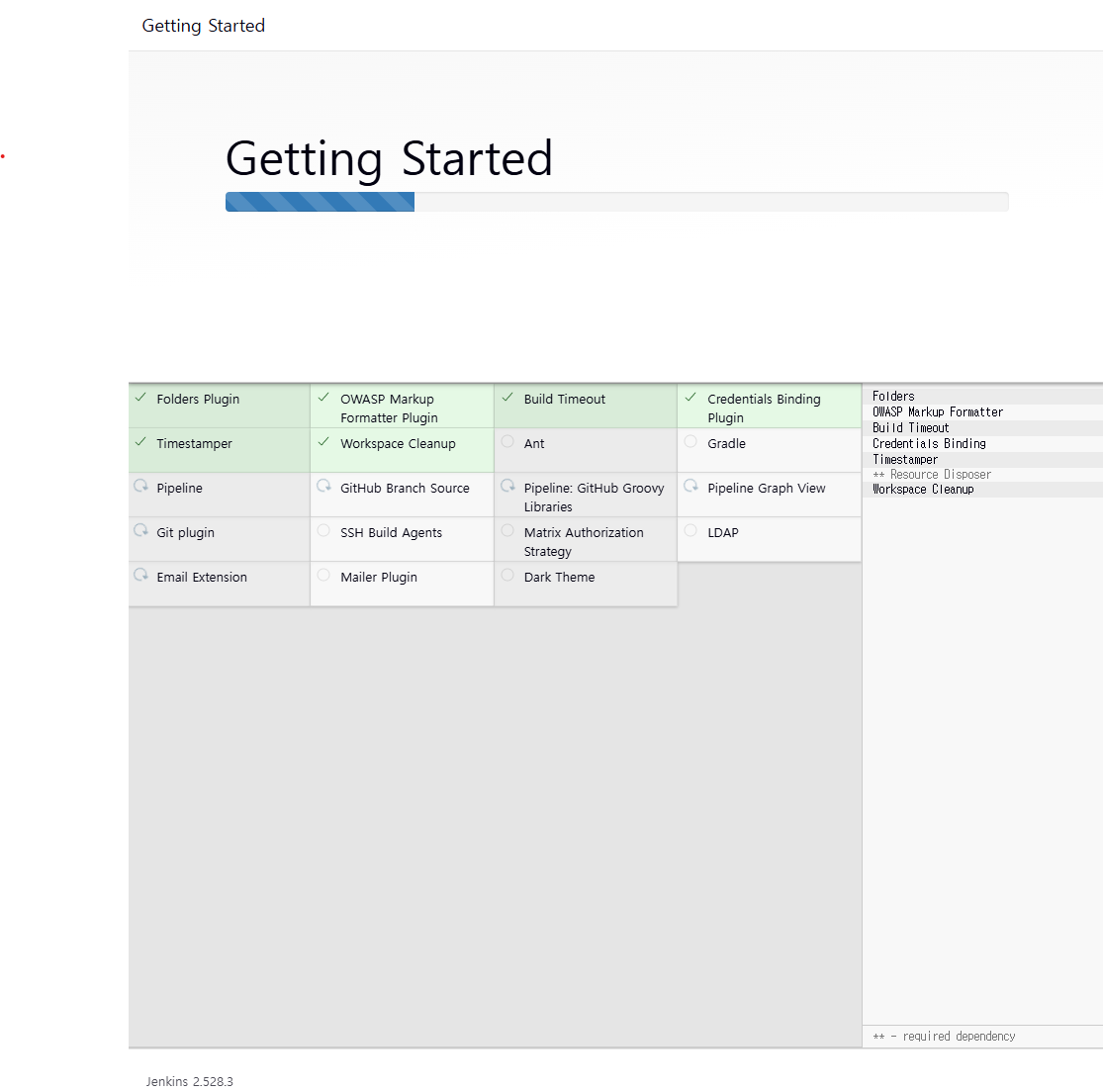Click the checkmark next to OWASP Markup Formatter Plugin

[323, 398]
